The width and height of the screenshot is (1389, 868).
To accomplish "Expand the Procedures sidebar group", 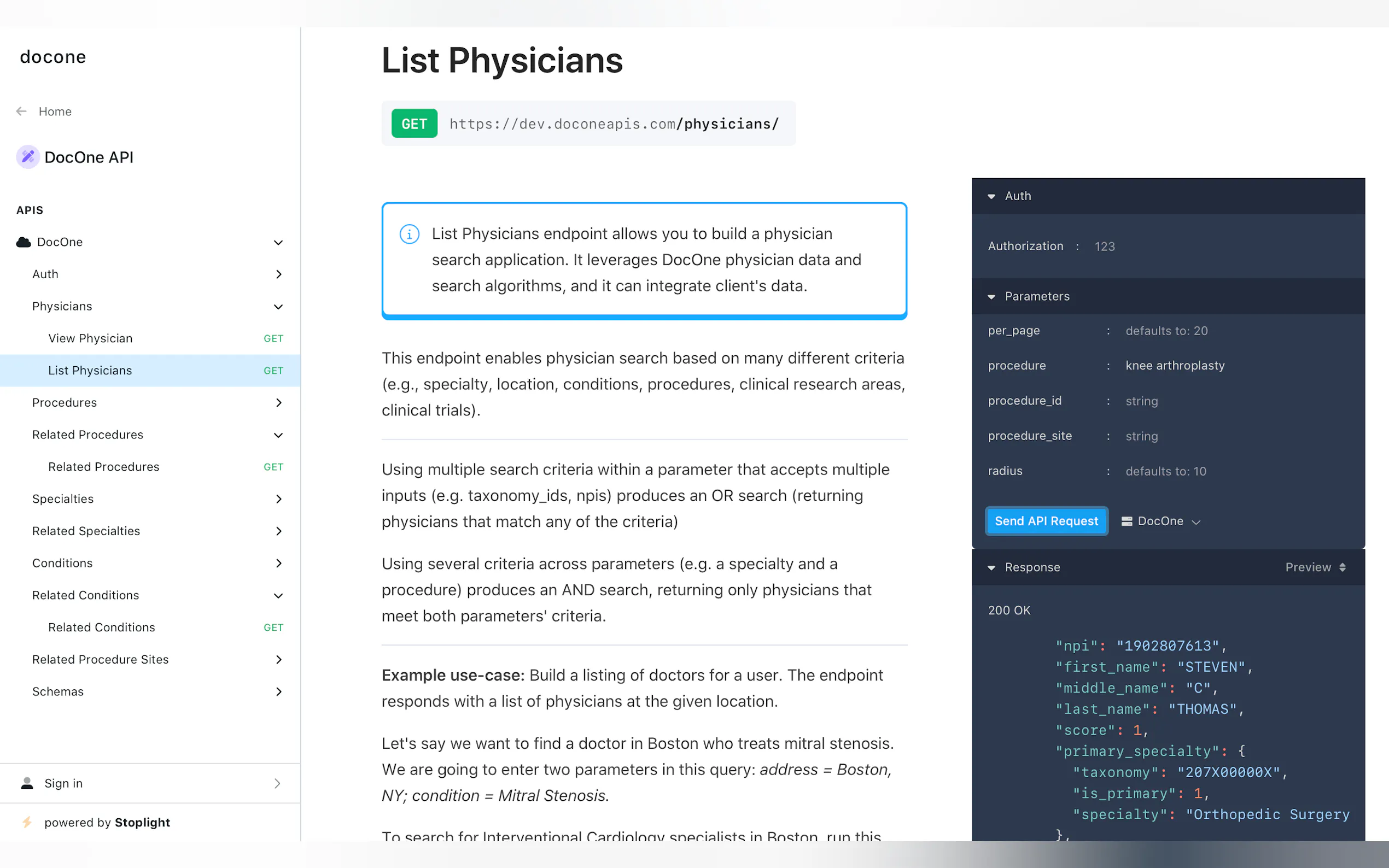I will click(278, 402).
